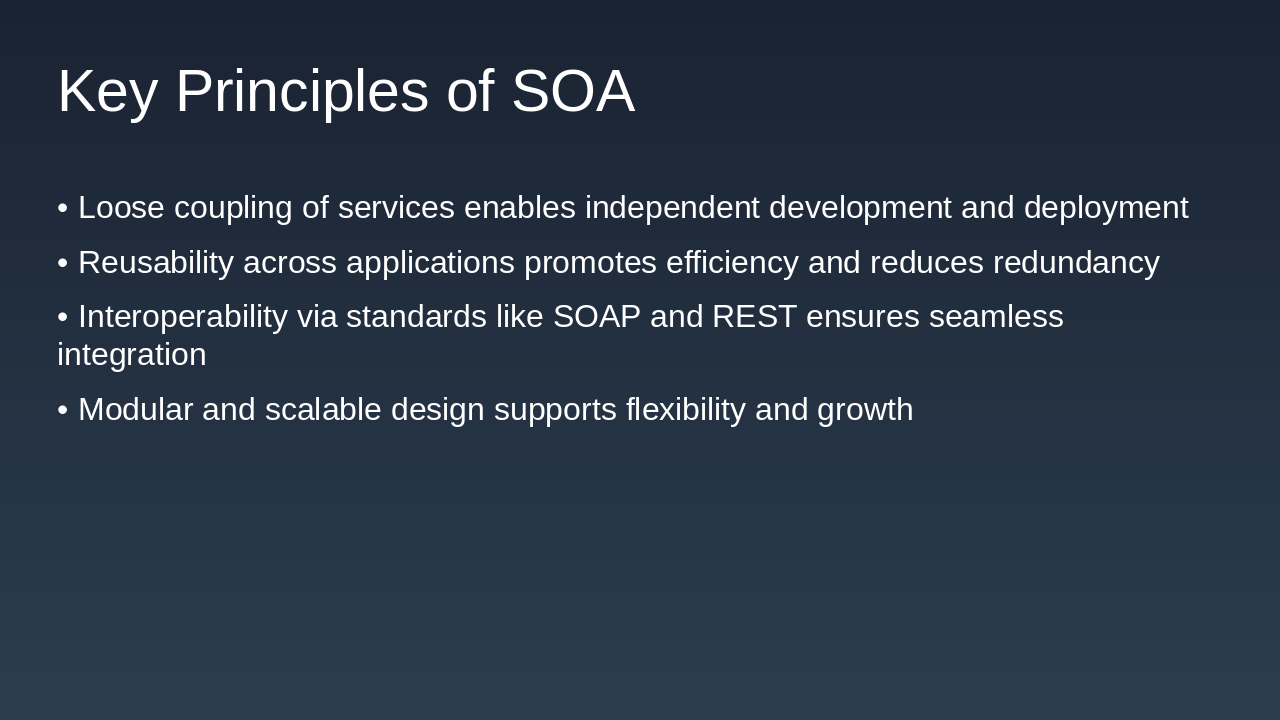Click the word "deployment" in the first bullet
The height and width of the screenshot is (720, 1280).
(x=1106, y=208)
